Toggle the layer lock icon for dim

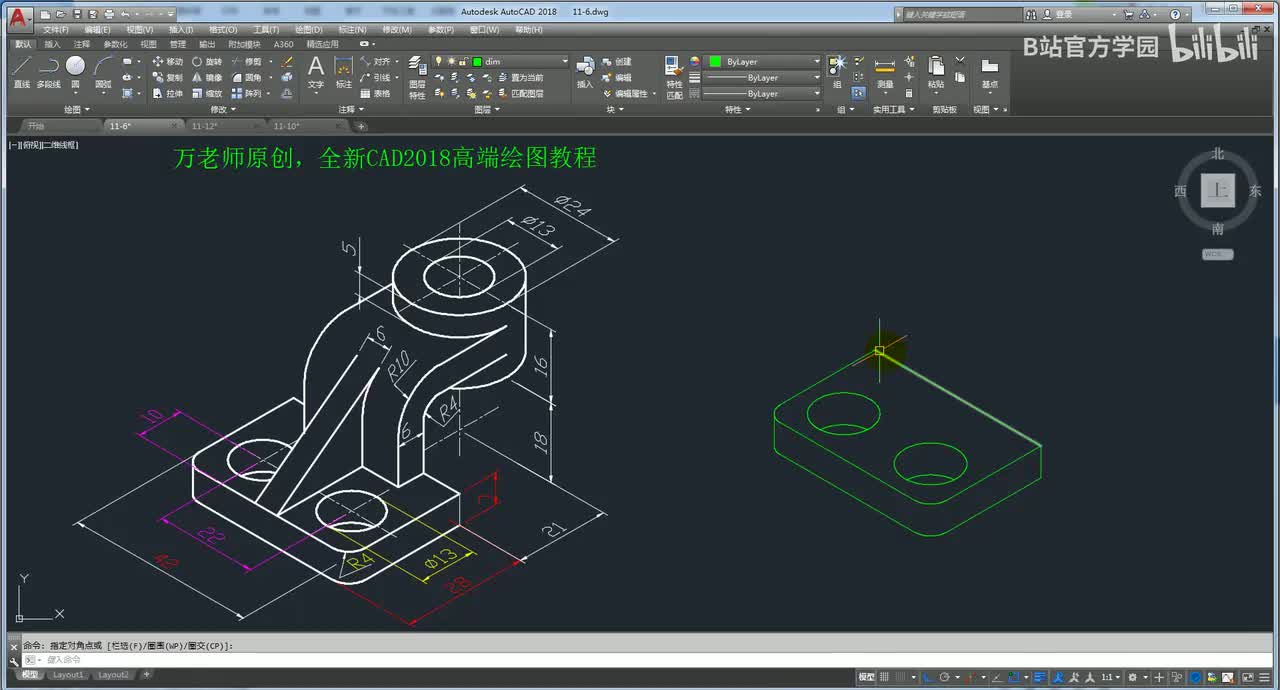(x=462, y=62)
